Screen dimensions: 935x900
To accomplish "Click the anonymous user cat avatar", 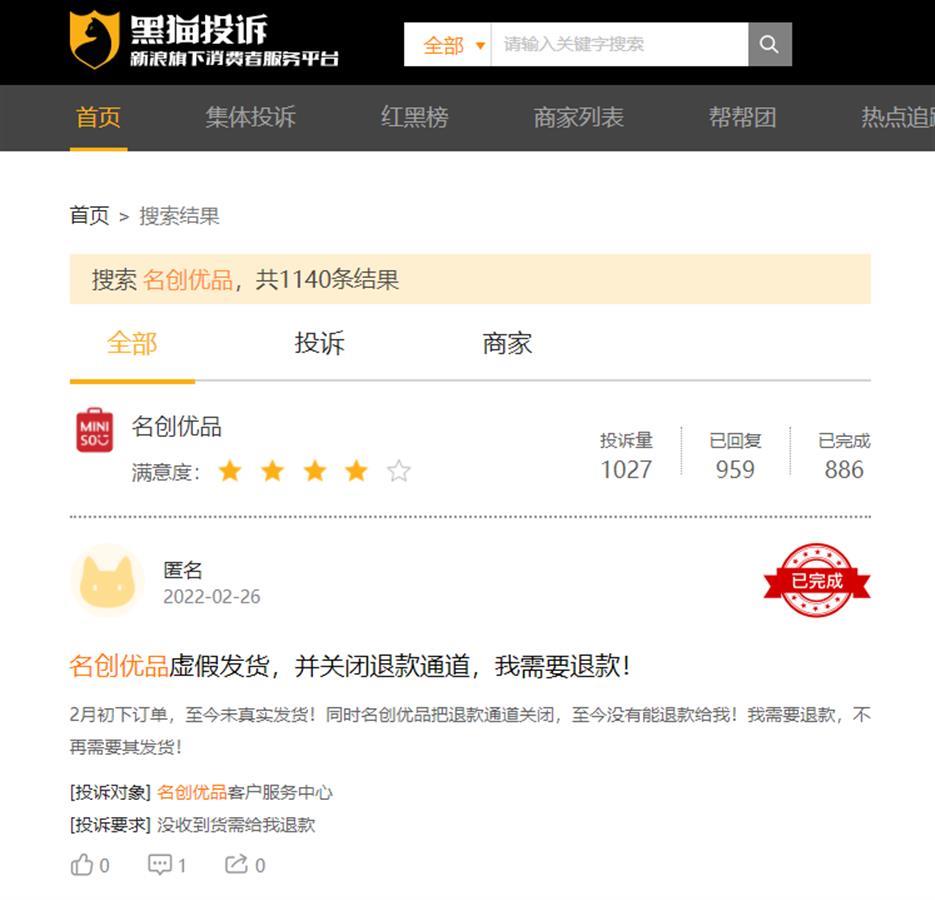I will [107, 581].
